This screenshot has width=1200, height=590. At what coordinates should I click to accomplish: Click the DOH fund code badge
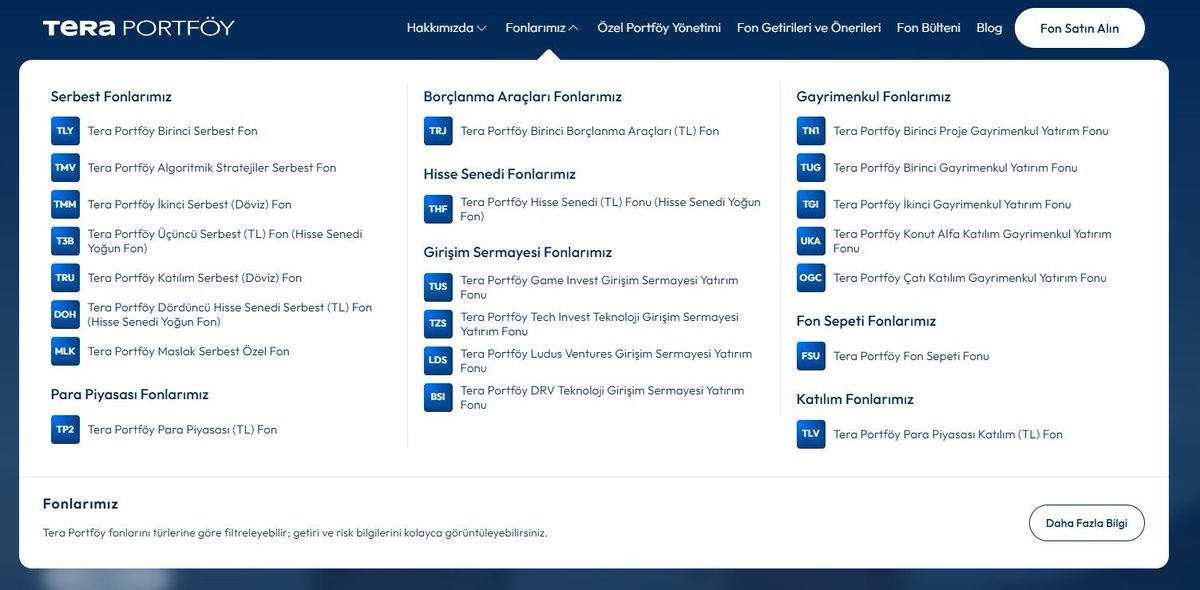pyautogui.click(x=65, y=315)
